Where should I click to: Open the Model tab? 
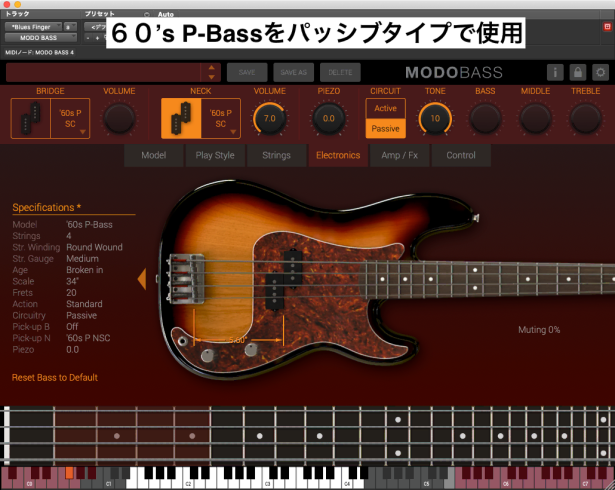pyautogui.click(x=154, y=155)
